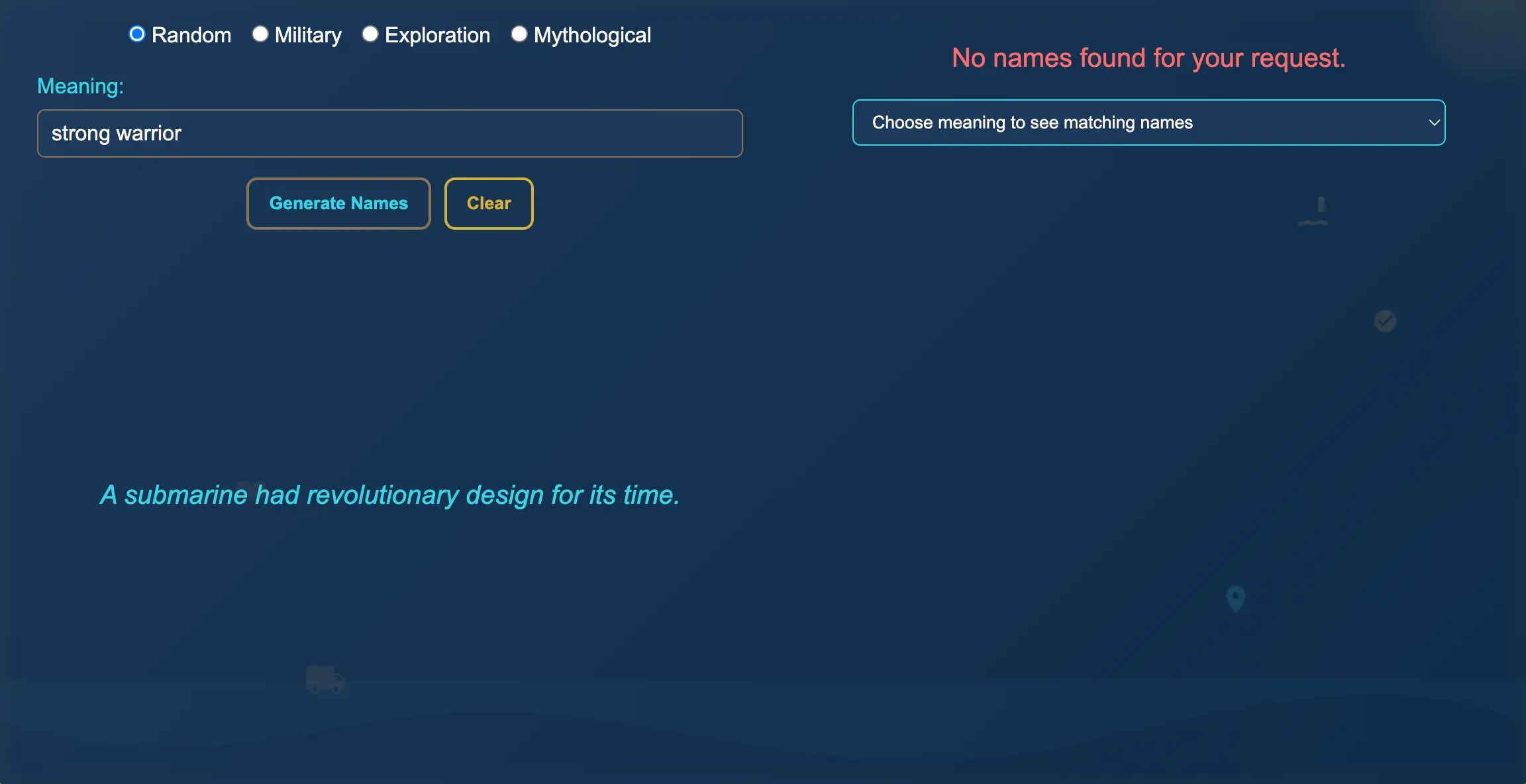This screenshot has height=784, width=1526.
Task: Click the Mythological label text
Action: click(593, 34)
